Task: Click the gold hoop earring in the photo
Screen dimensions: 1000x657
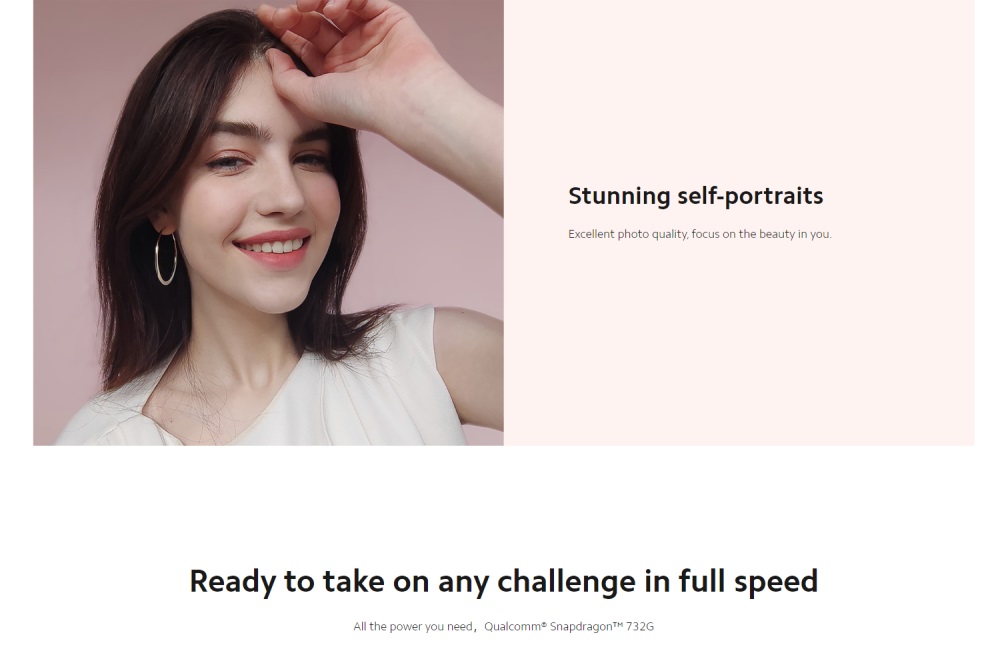Action: 166,258
